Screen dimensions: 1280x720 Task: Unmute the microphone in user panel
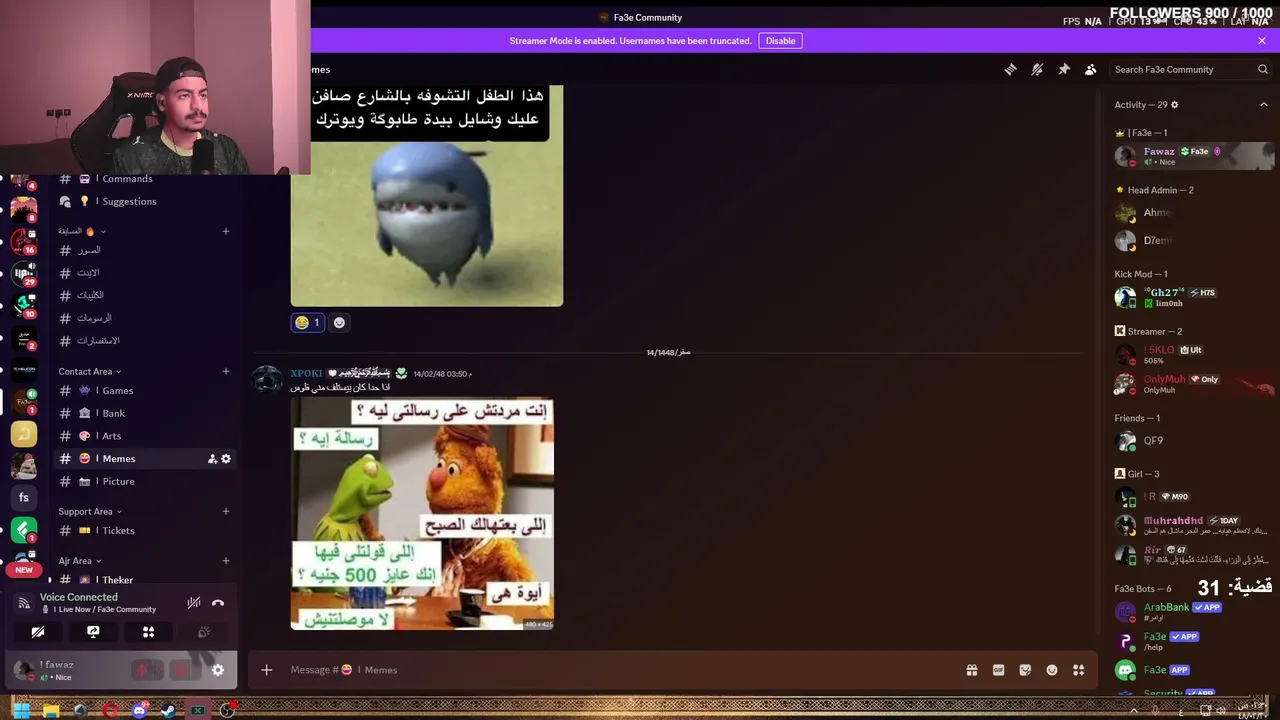click(x=142, y=670)
